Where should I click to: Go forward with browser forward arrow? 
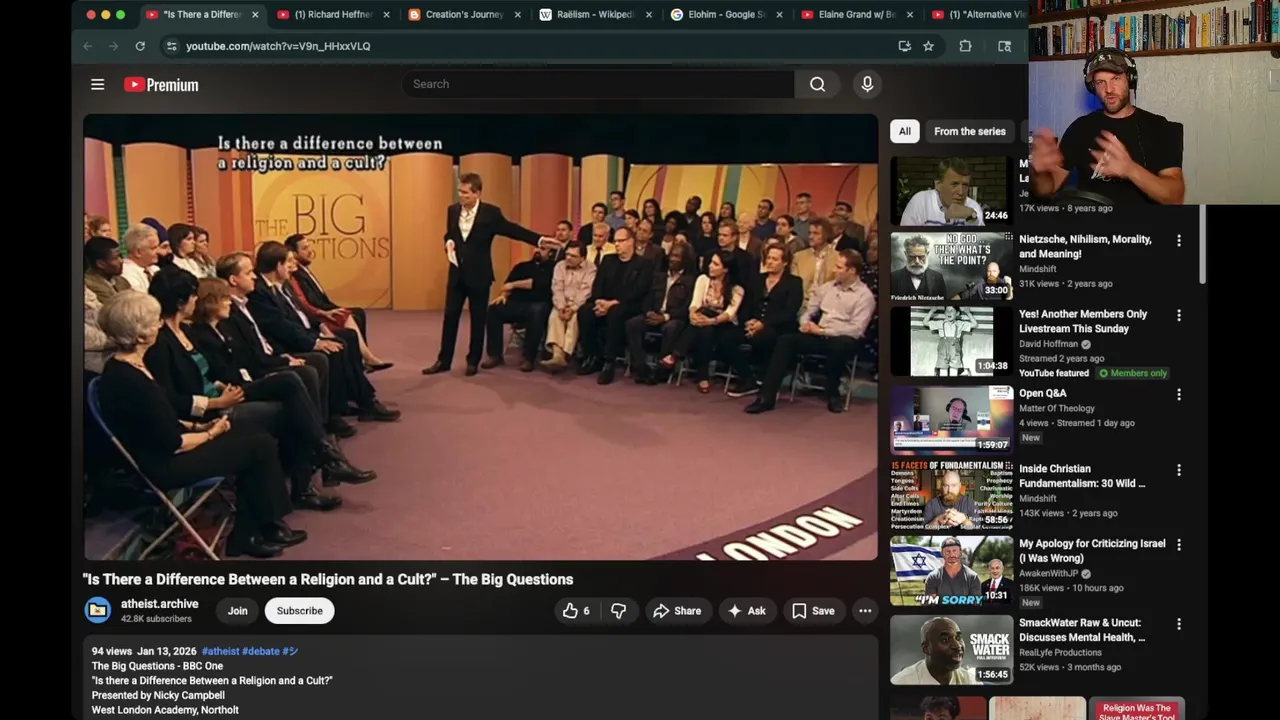114,46
